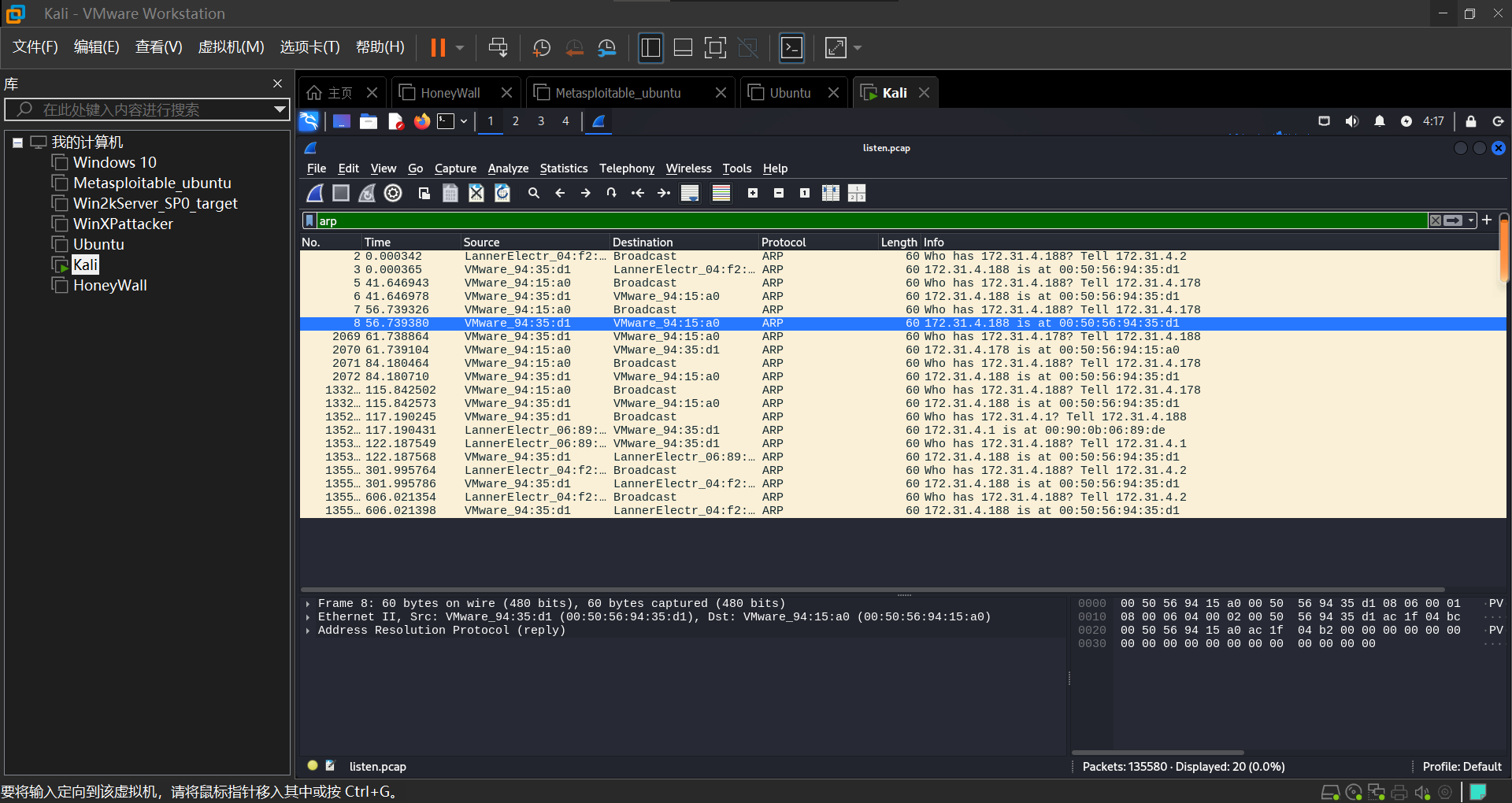Clear the arp display filter
Screen dimensions: 1512x803
tap(1436, 220)
